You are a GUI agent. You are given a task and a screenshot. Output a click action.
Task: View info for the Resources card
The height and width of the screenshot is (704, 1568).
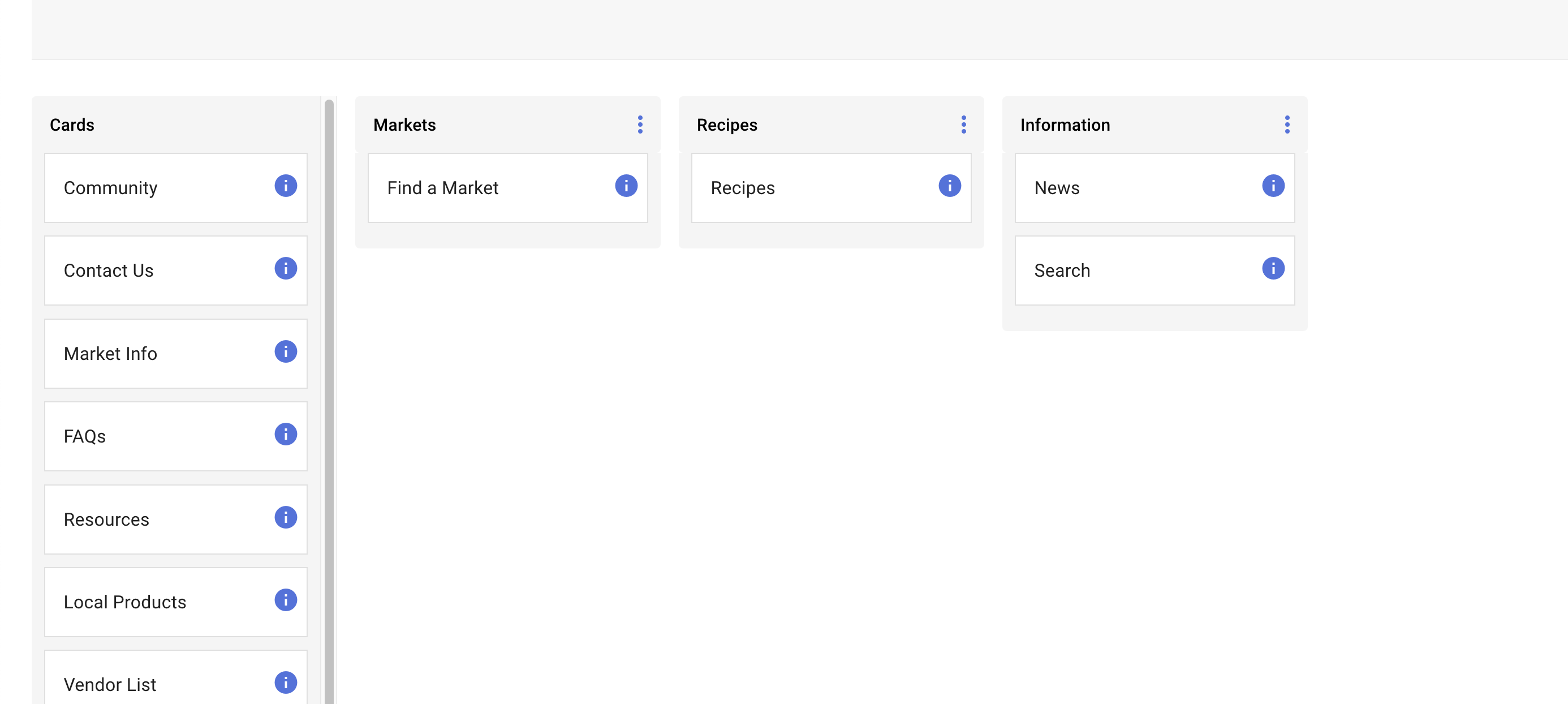[286, 518]
